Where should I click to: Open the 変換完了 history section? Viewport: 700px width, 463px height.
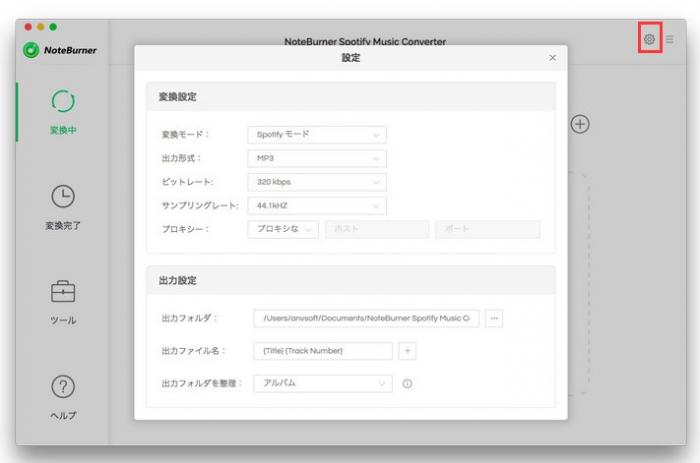(63, 208)
